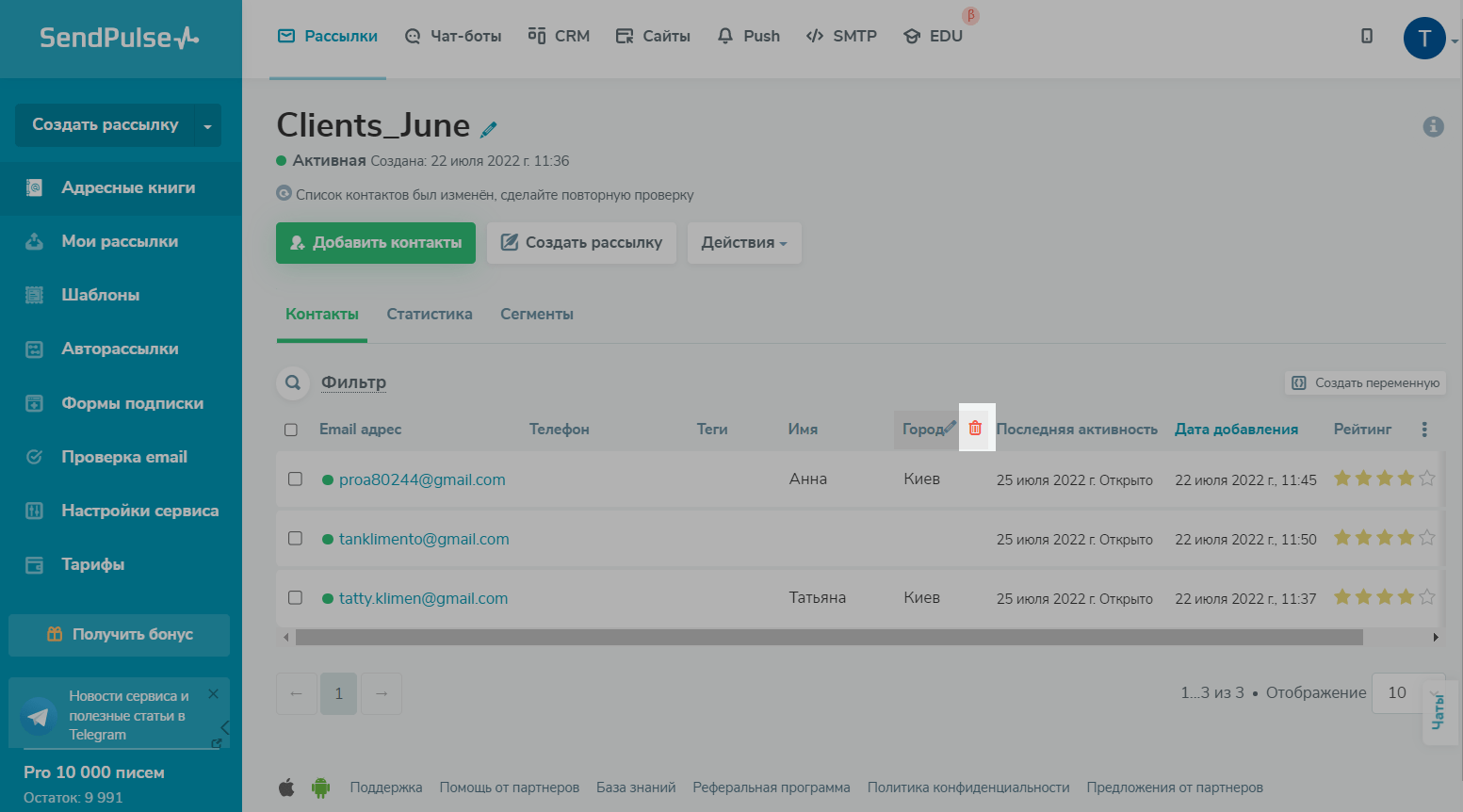Open the user avatar menu labeled T
1463x812 pixels.
tap(1424, 39)
